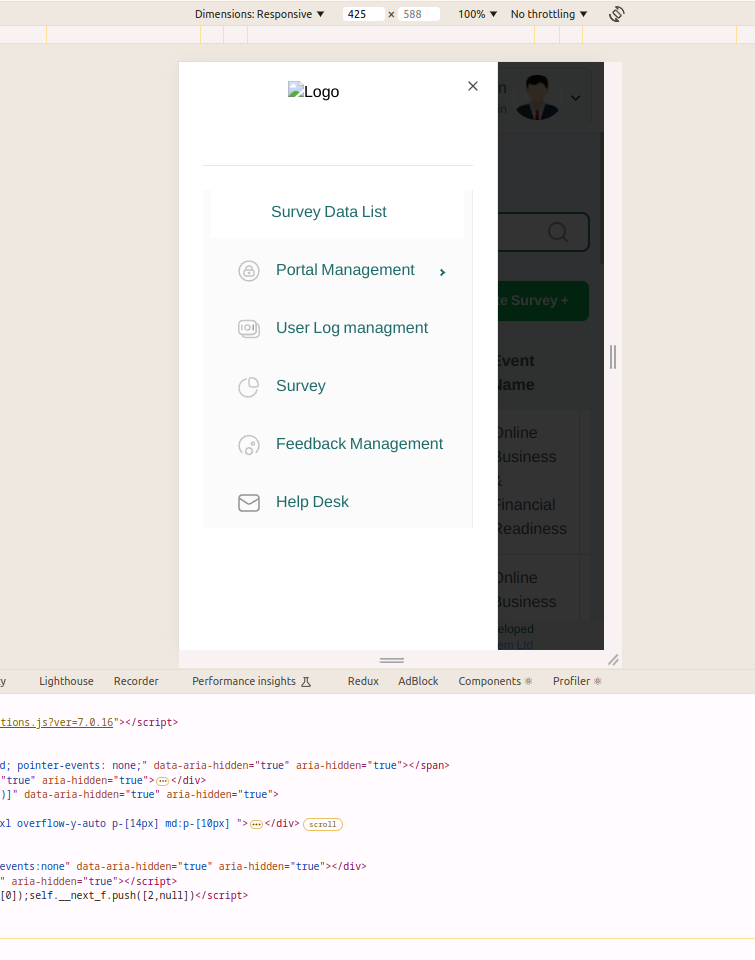Close the sidebar menu with X

point(473,86)
